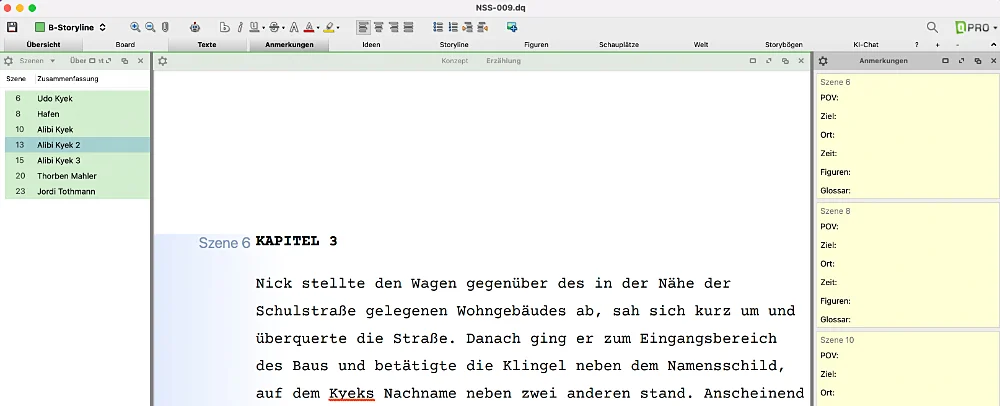Open underline style dropdown arrow
This screenshot has height=406, width=1000.
point(263,28)
